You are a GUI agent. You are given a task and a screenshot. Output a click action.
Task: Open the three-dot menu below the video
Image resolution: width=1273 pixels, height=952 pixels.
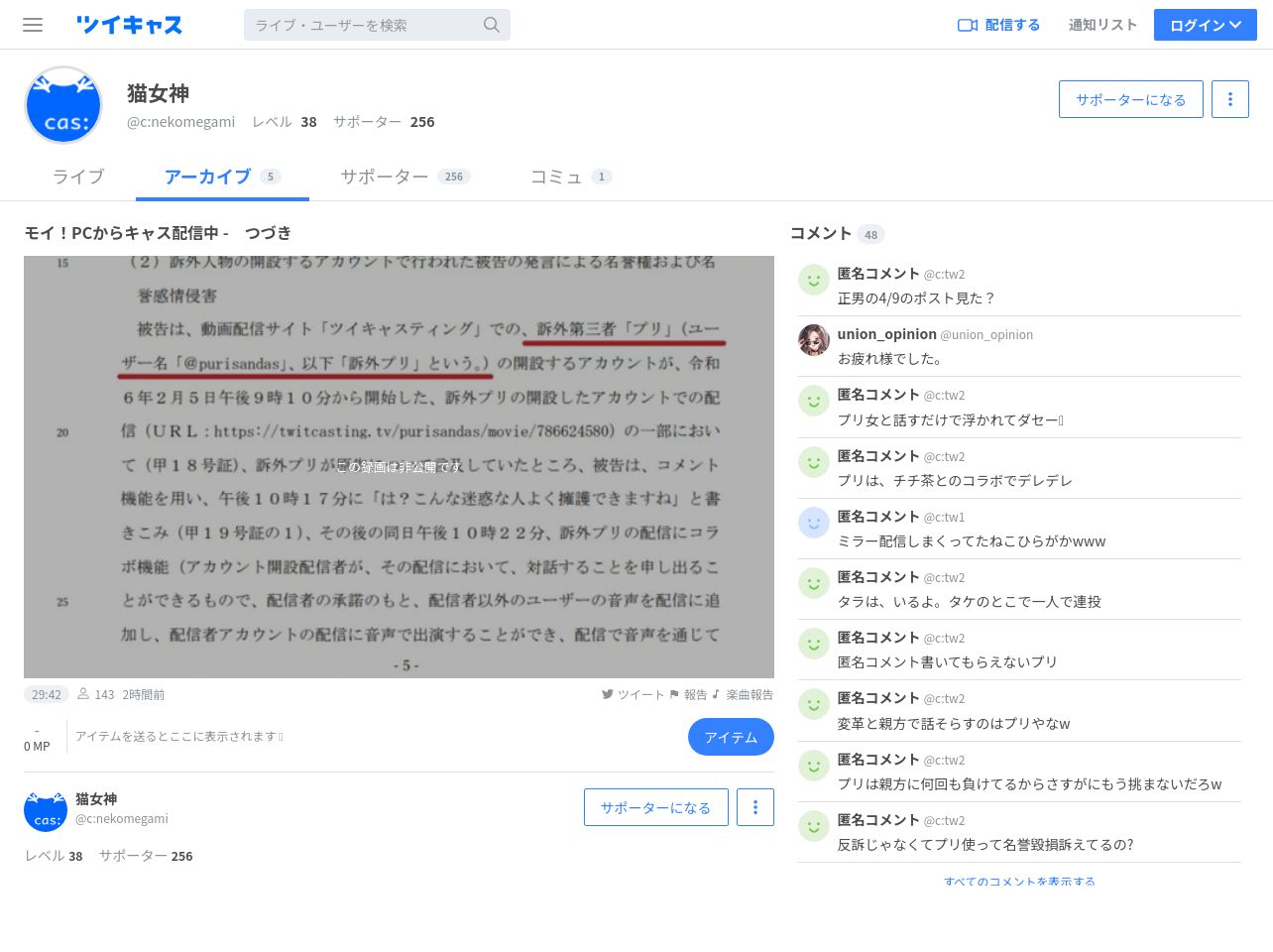[755, 807]
